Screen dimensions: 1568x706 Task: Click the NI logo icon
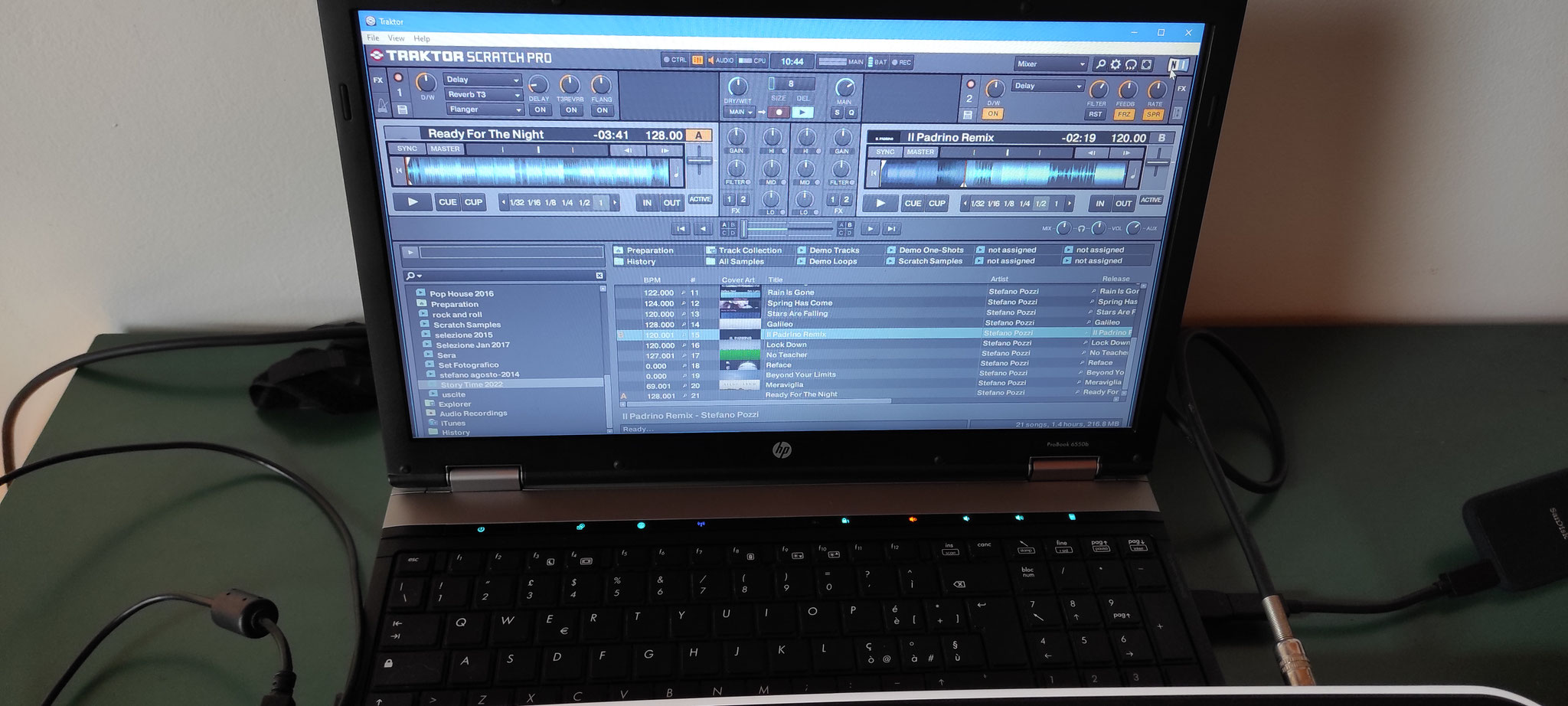(1178, 66)
